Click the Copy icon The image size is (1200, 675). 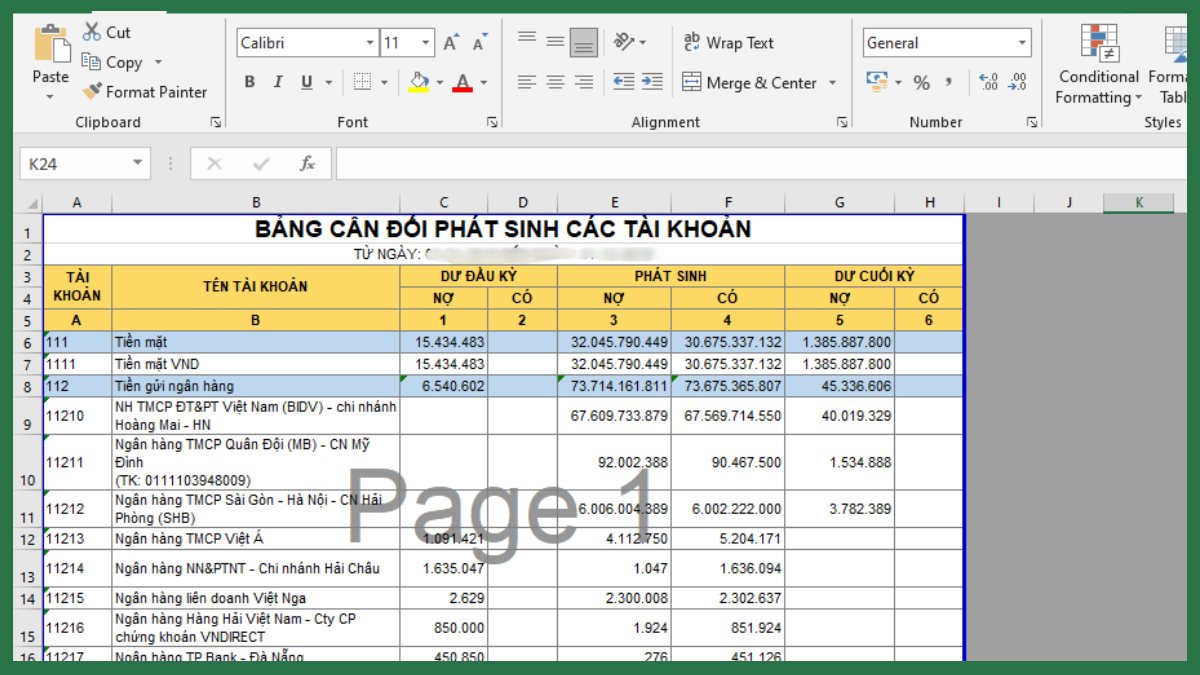pos(92,62)
